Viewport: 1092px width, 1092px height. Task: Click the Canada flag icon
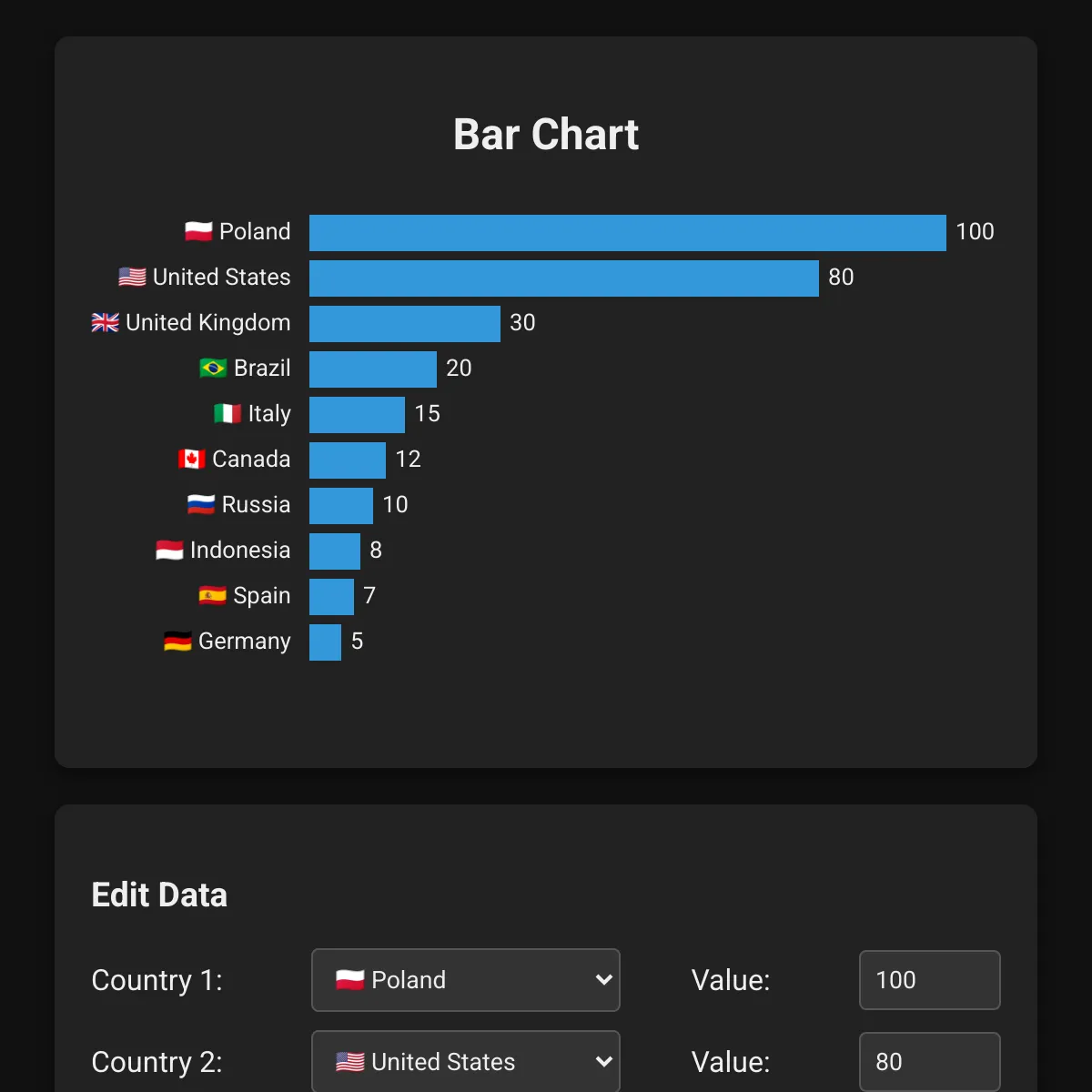coord(191,459)
